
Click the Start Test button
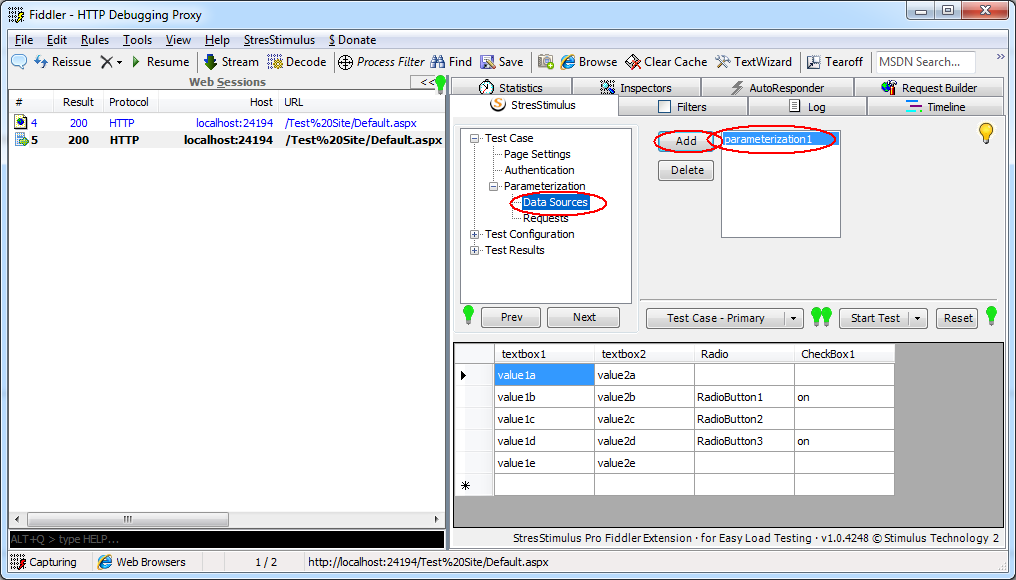point(875,318)
